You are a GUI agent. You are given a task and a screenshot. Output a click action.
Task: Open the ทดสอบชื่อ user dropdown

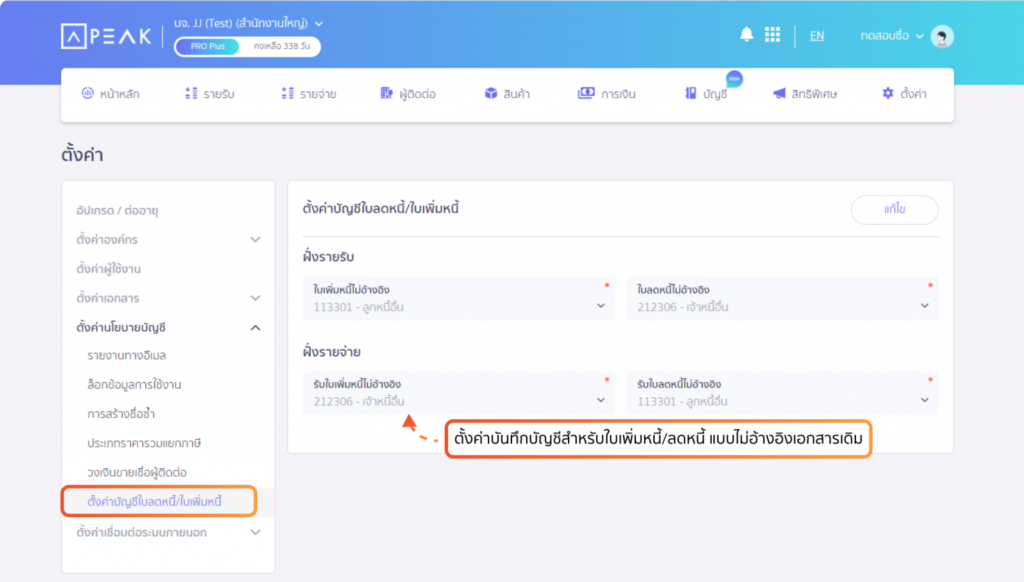coord(891,36)
